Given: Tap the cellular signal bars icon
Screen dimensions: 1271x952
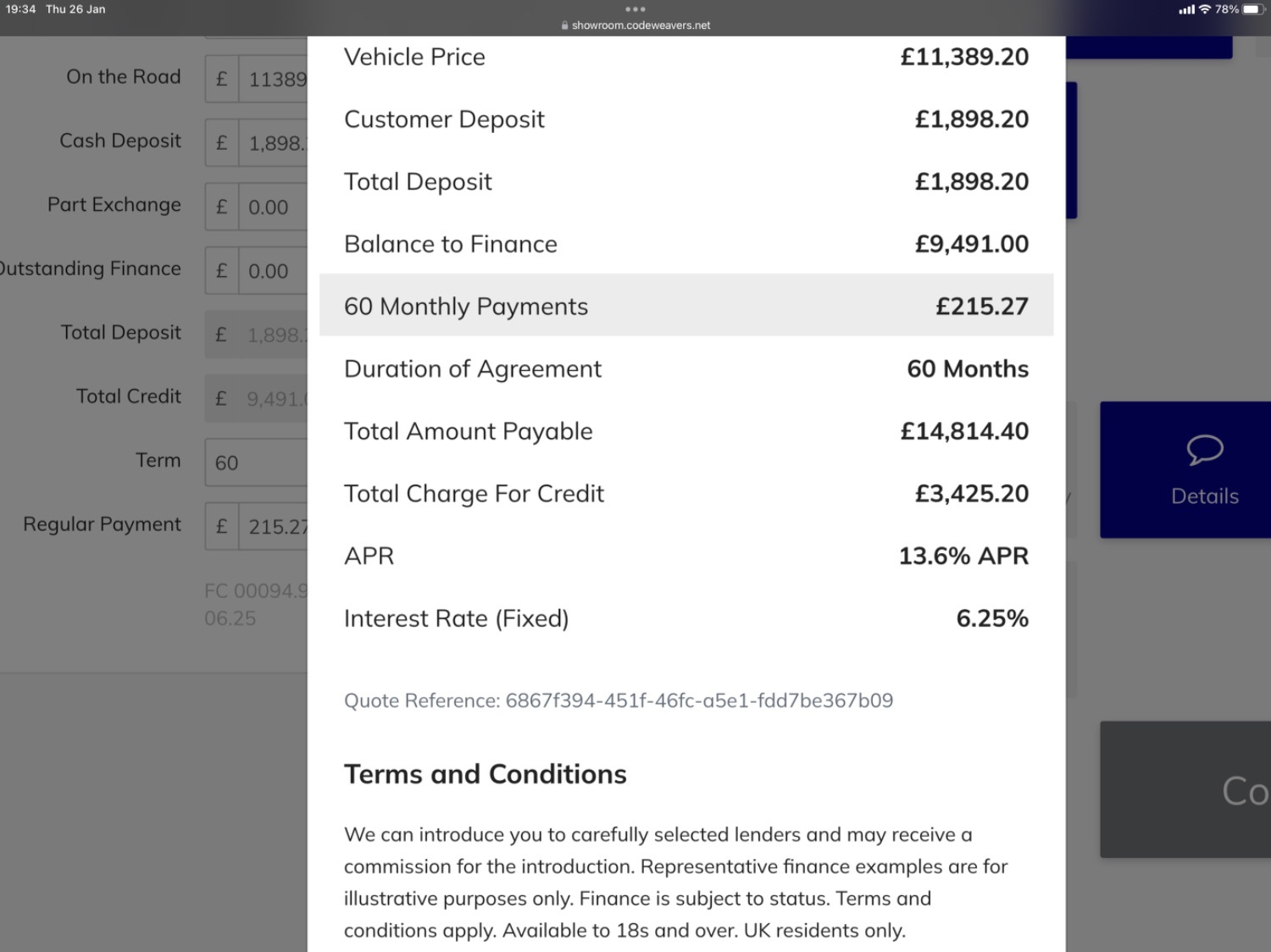Looking at the screenshot, I should click(1186, 9).
